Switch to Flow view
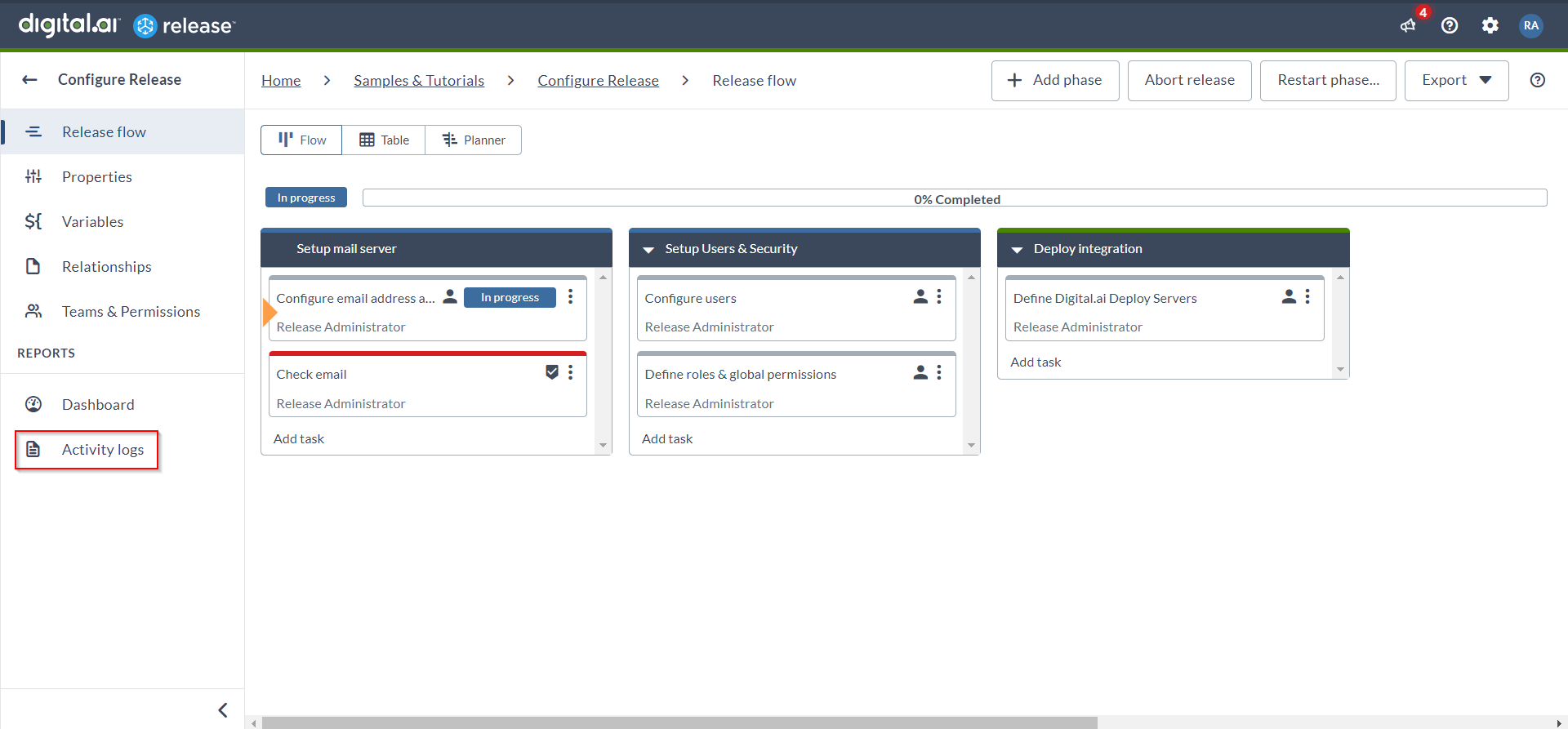The height and width of the screenshot is (729, 1568). click(x=301, y=140)
